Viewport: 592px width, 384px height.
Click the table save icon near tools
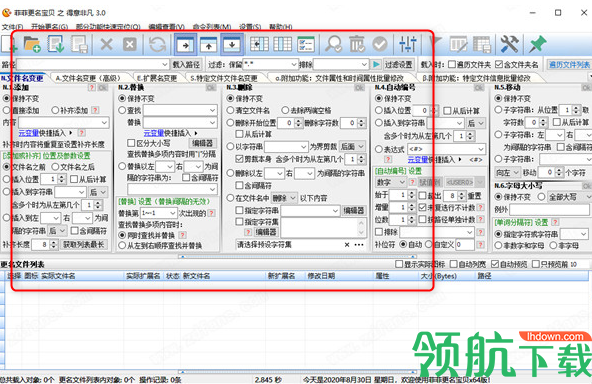tap(482, 45)
